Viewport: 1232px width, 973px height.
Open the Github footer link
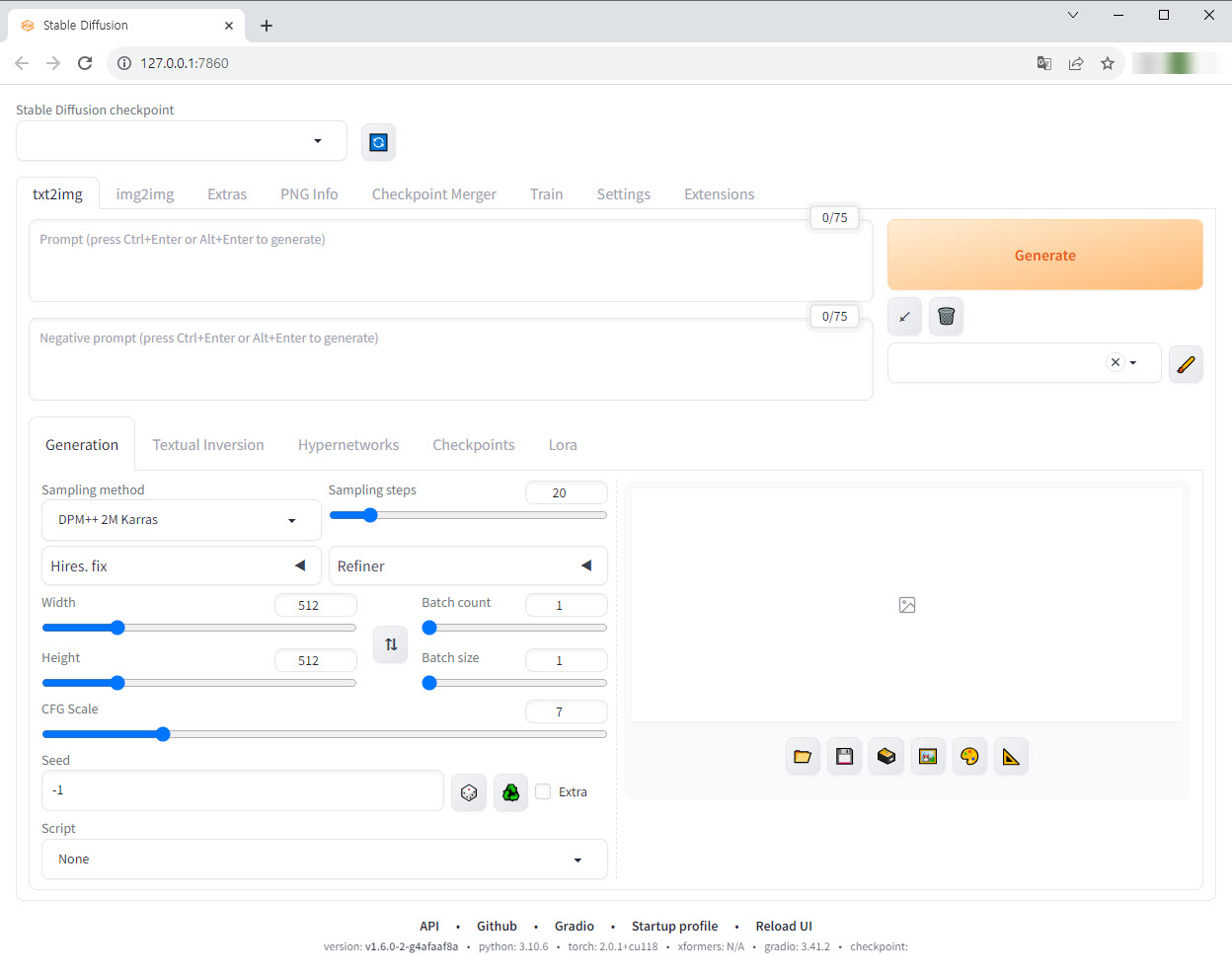497,926
